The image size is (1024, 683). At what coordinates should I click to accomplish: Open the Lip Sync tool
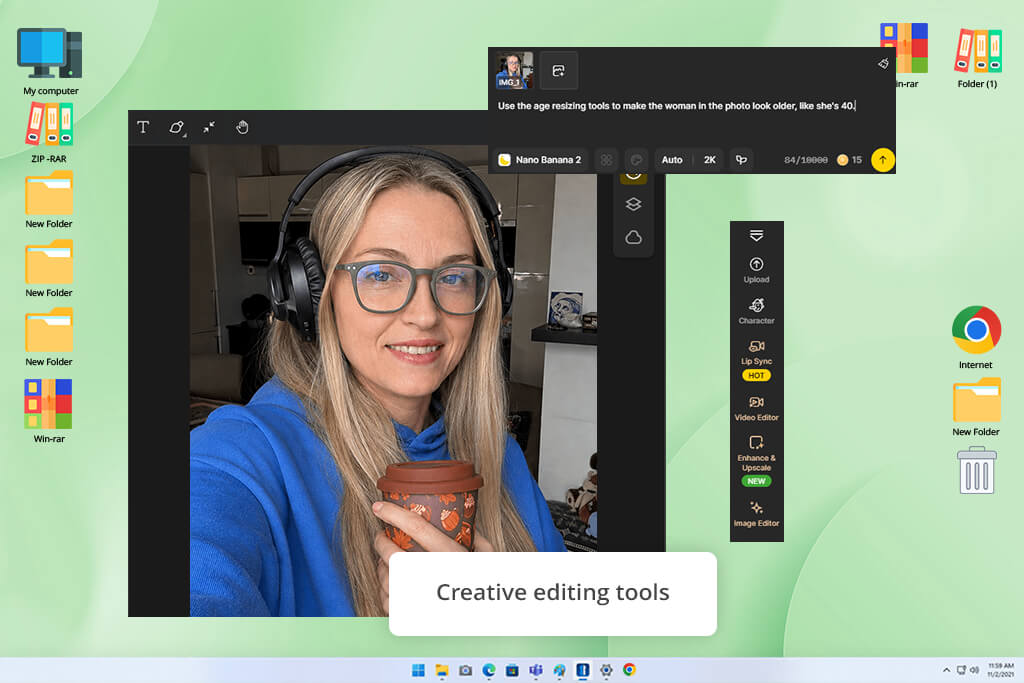tap(756, 353)
